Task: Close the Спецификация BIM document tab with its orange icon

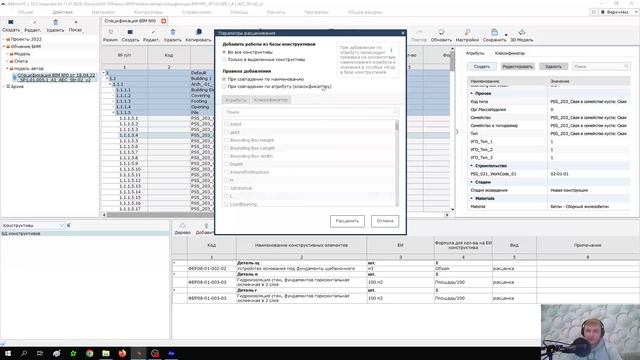Action: [164, 21]
